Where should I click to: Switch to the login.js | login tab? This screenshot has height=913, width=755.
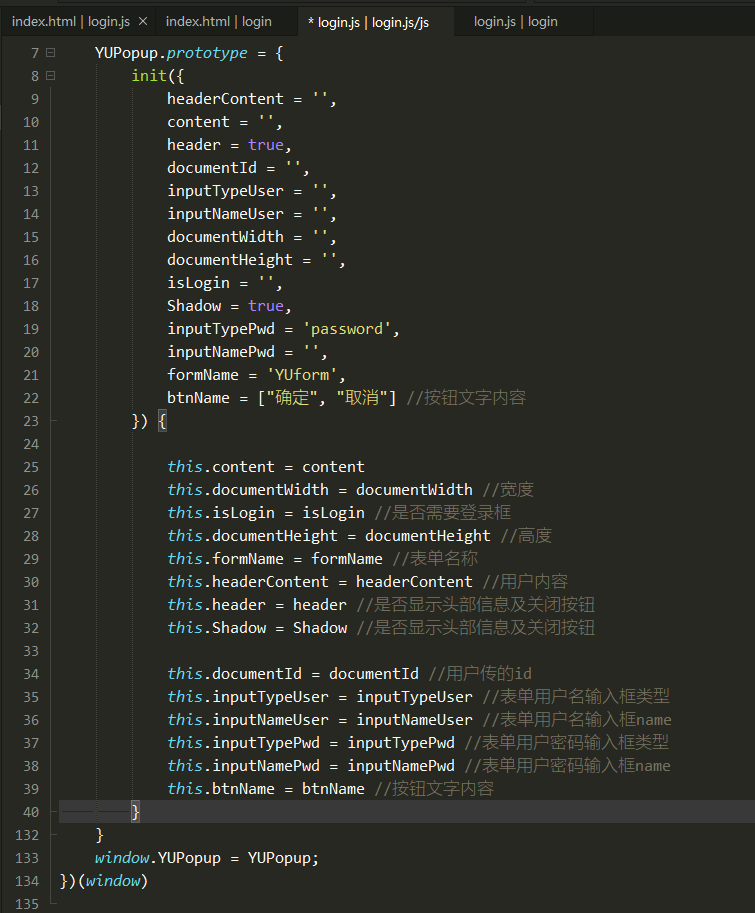point(516,22)
